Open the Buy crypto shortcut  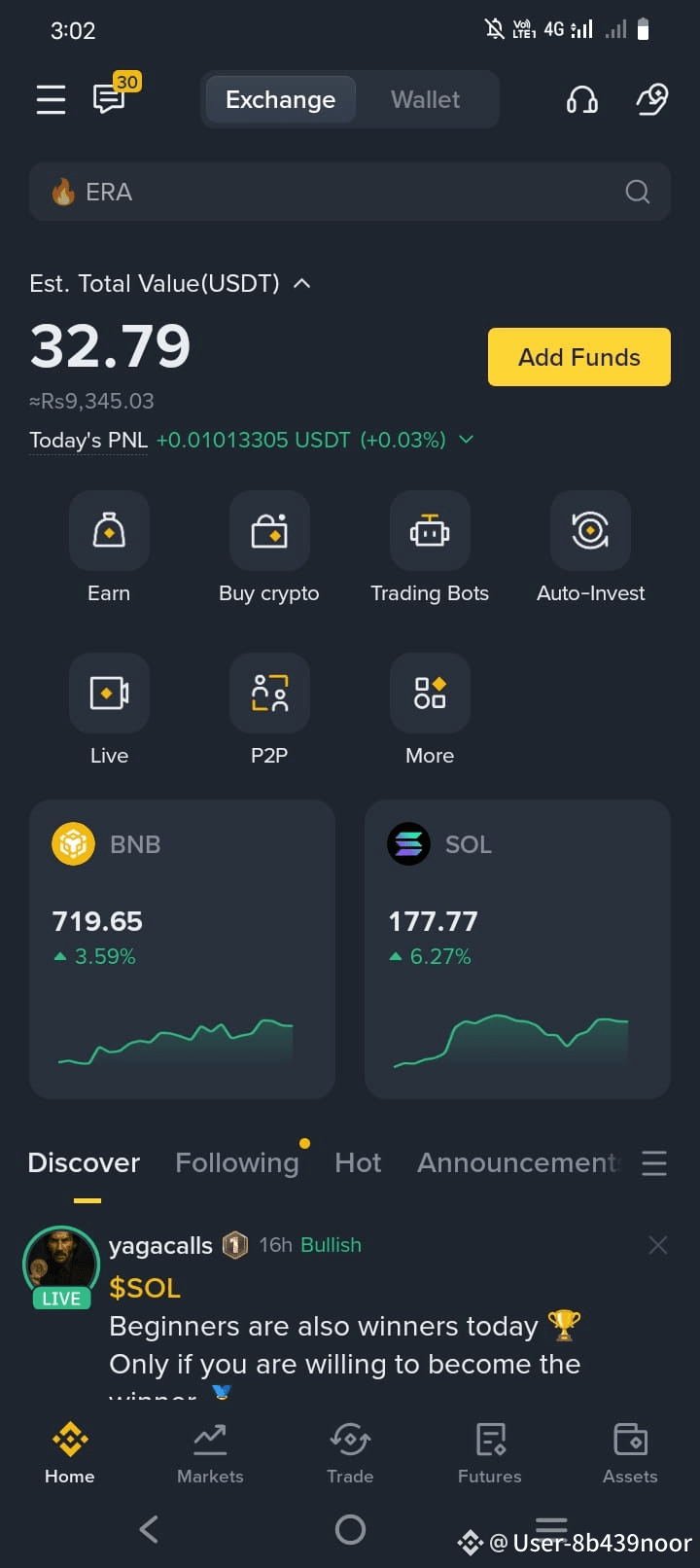269,531
